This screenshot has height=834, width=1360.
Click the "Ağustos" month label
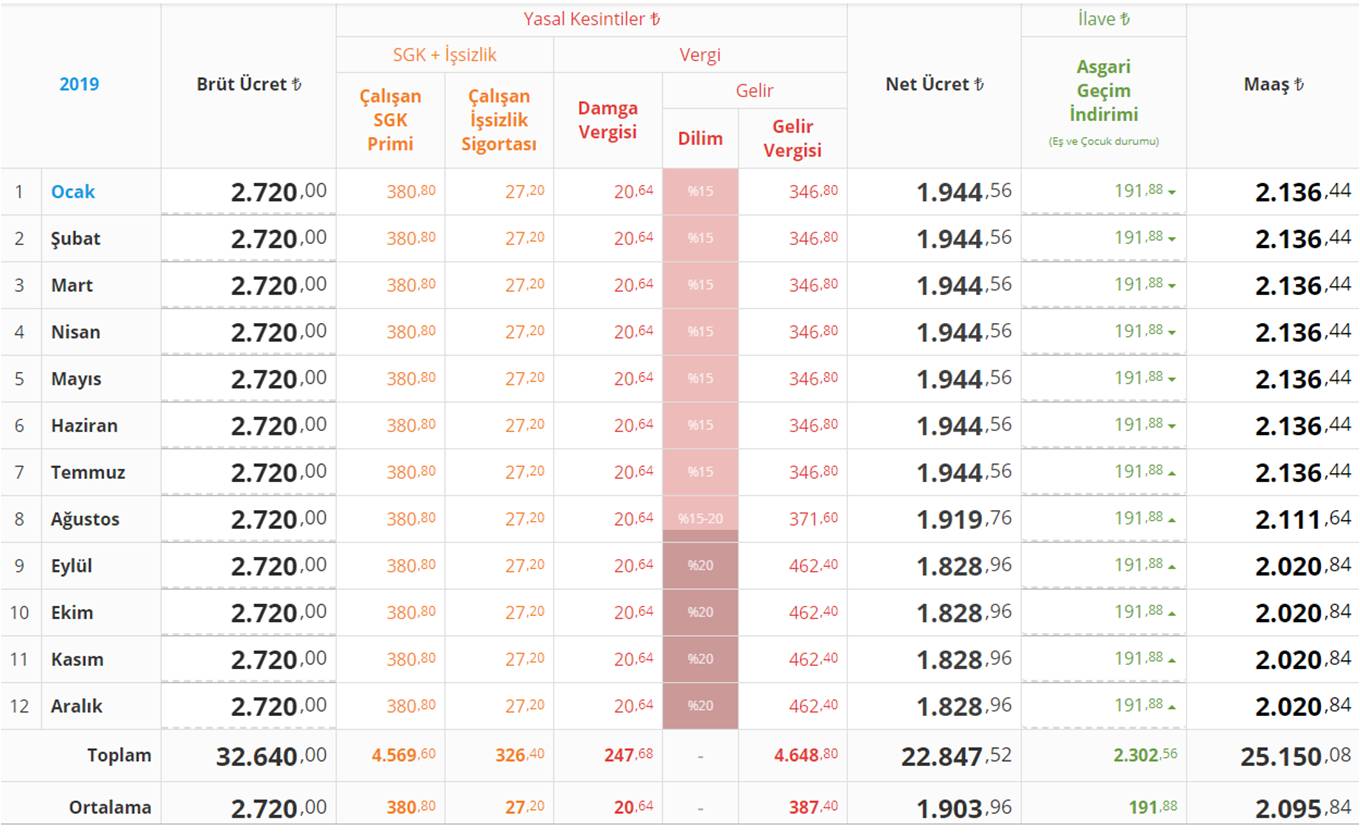85,519
